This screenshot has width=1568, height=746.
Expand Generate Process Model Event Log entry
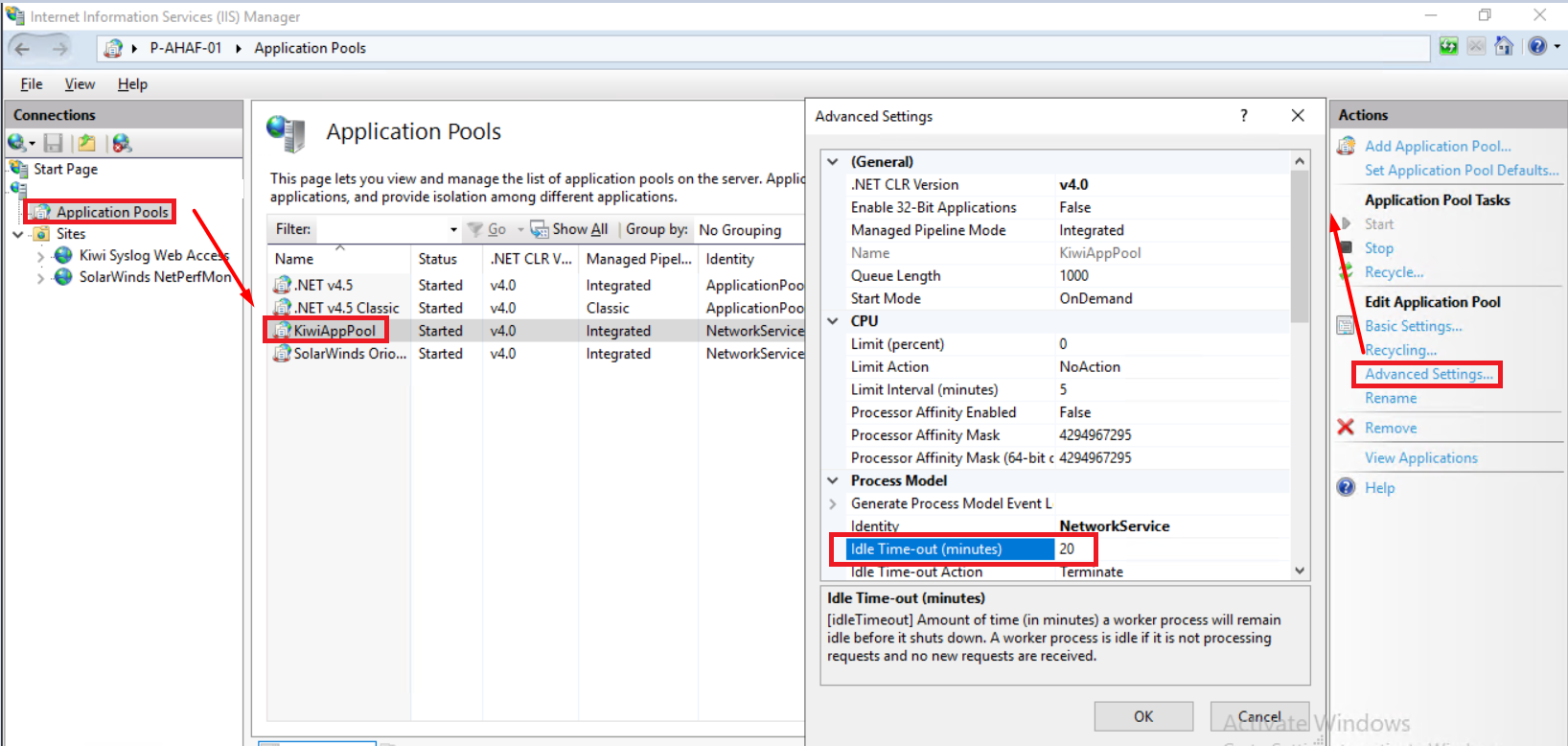coord(833,503)
